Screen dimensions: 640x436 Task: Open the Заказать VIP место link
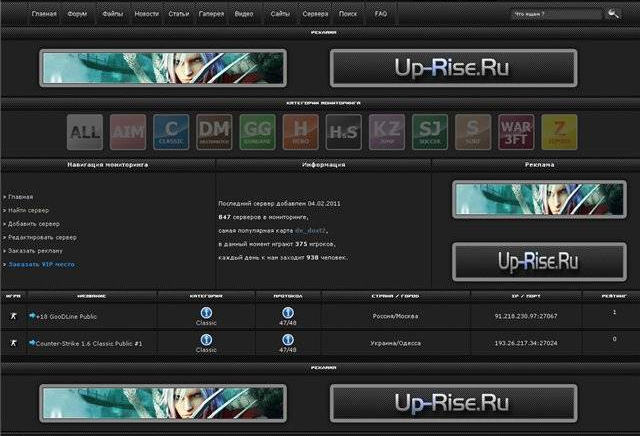[x=42, y=264]
